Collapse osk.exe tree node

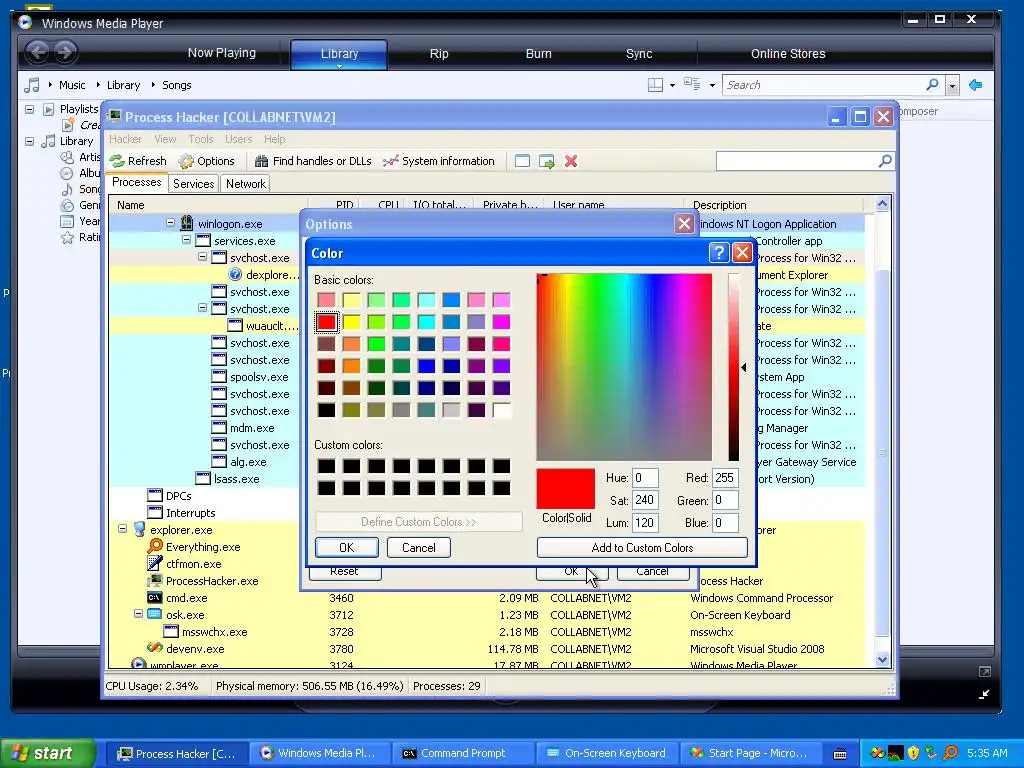pos(138,614)
